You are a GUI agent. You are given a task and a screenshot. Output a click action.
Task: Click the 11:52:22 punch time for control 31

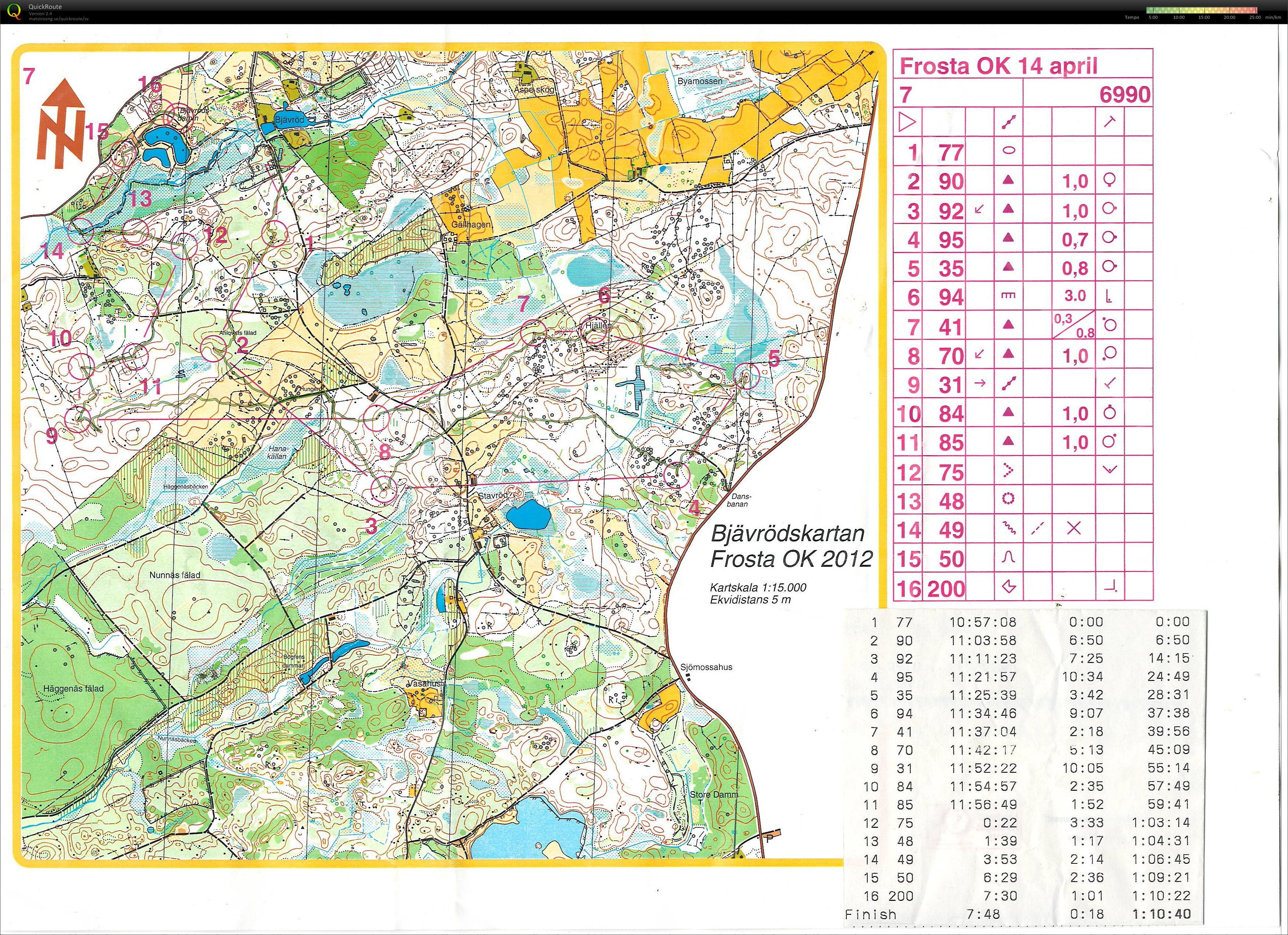click(x=983, y=768)
